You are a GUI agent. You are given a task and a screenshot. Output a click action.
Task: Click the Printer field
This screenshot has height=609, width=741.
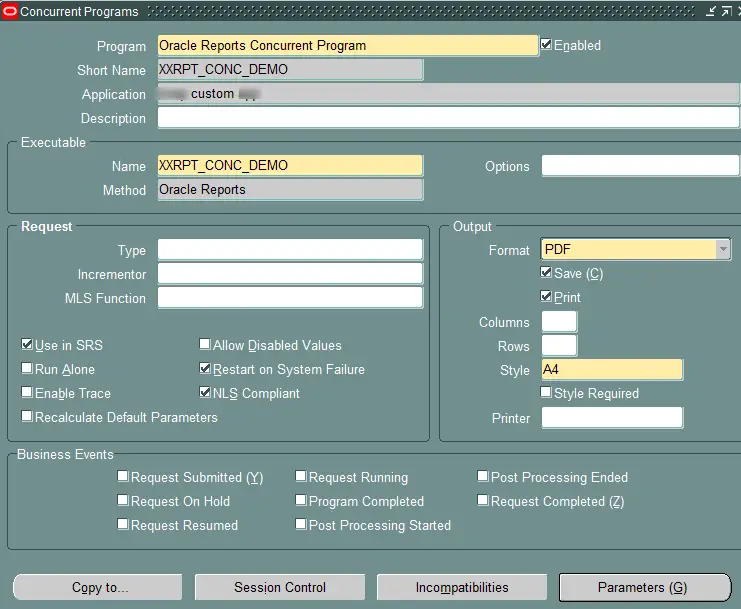(612, 418)
